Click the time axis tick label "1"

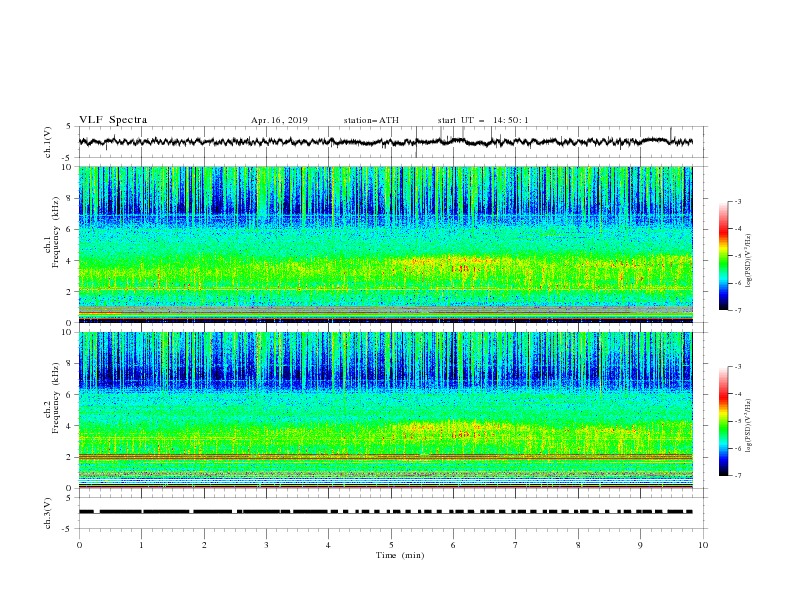141,545
